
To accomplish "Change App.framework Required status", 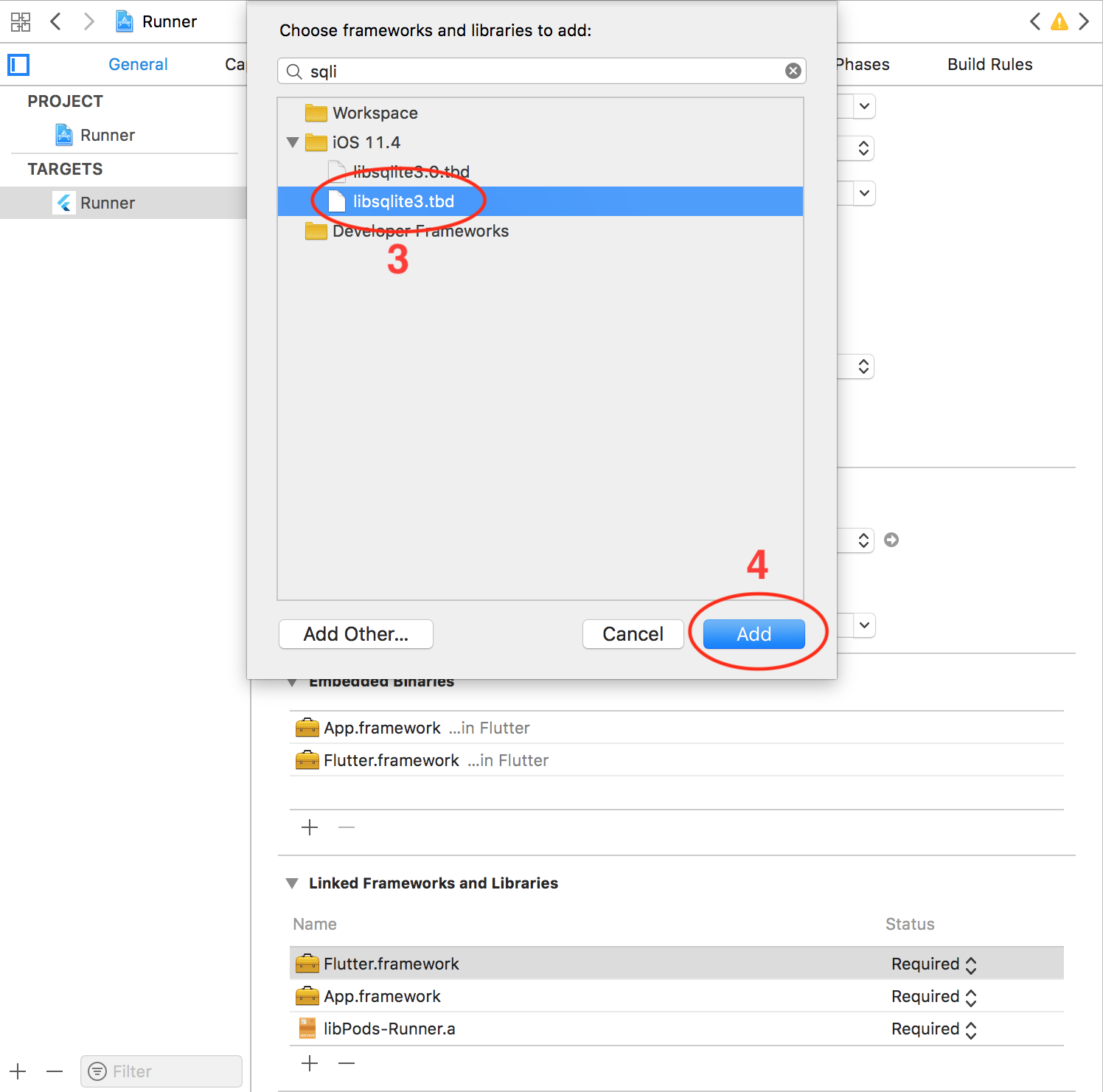I will (x=934, y=997).
